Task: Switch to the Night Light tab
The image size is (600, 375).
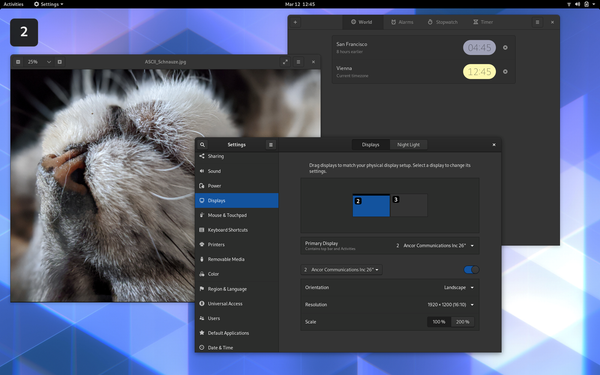Action: point(408,145)
